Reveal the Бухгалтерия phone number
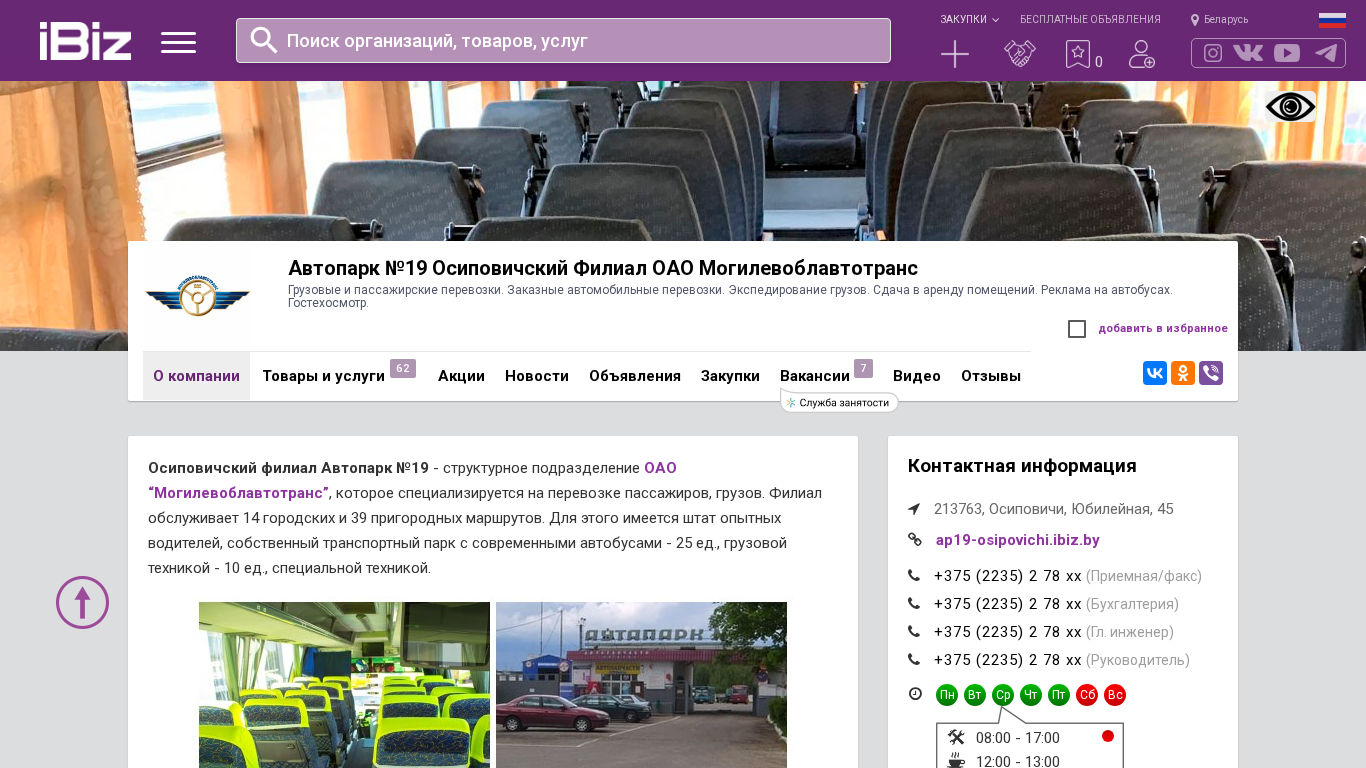Screen dimensions: 1366x768 pyautogui.click(x=1008, y=604)
